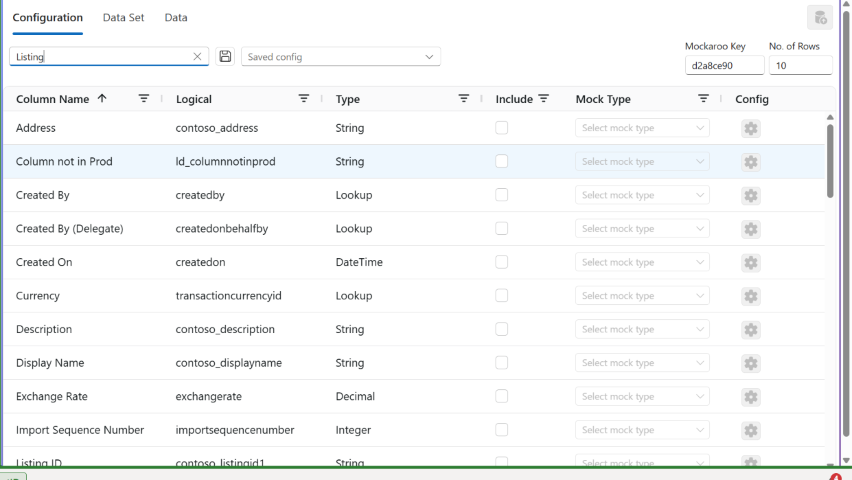Screen dimensions: 852x480
Task: Open config gear for Created On row
Action: [x=750, y=263]
